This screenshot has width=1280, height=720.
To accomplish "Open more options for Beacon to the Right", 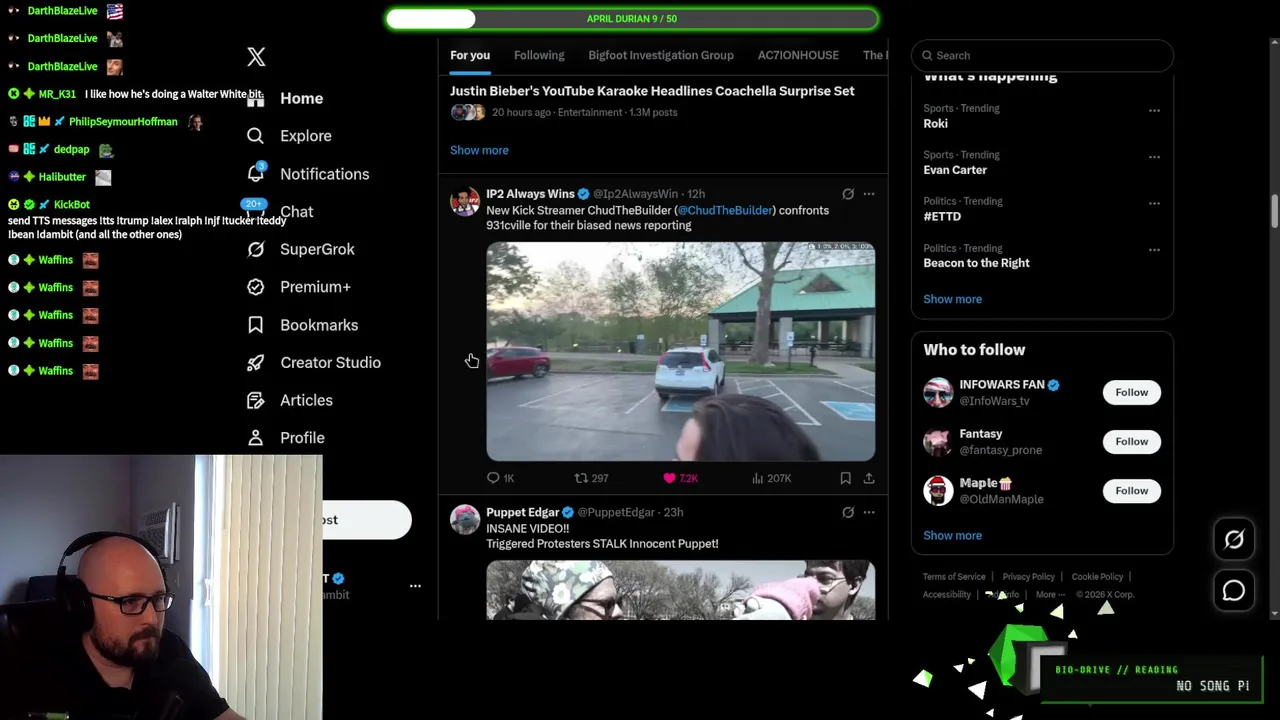I will [x=1154, y=250].
